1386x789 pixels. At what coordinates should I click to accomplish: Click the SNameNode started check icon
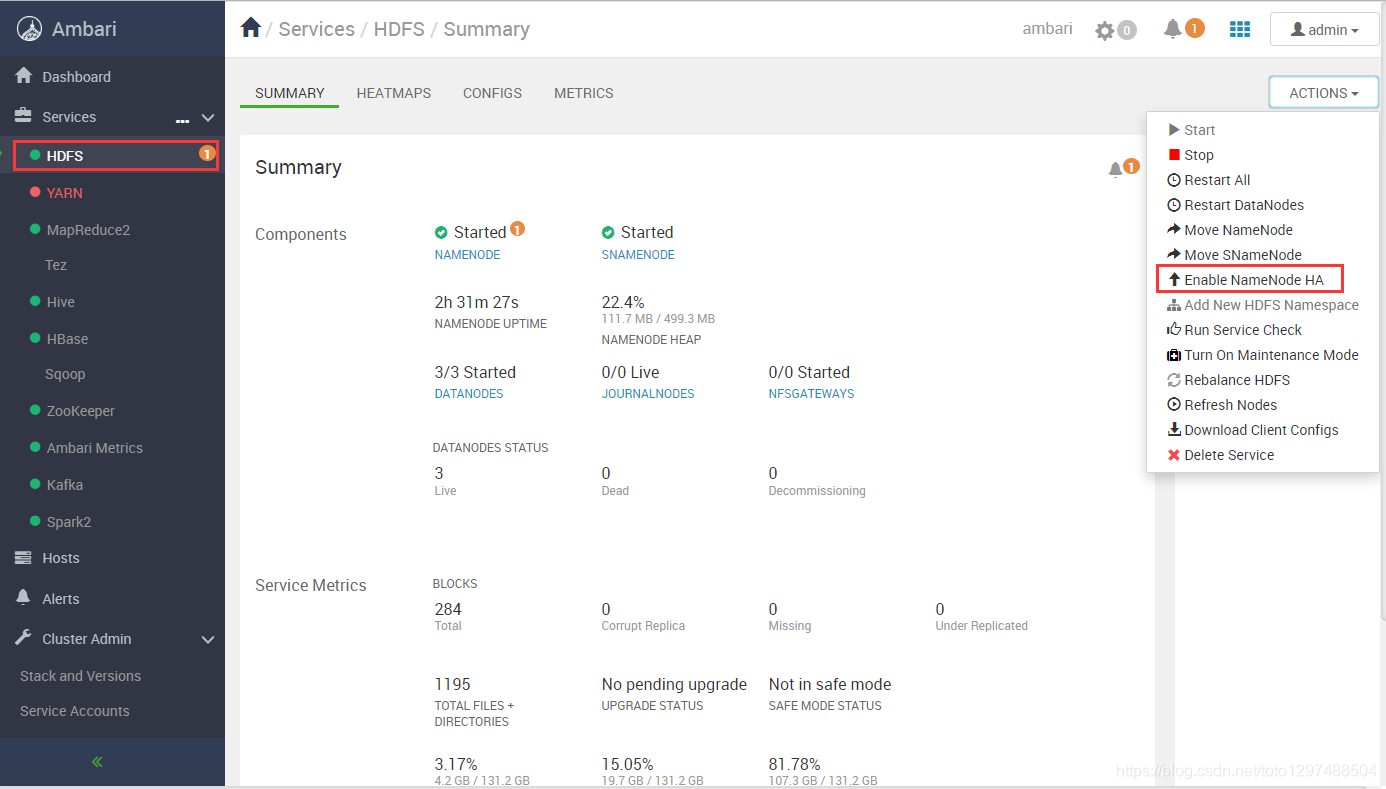pyautogui.click(x=608, y=233)
